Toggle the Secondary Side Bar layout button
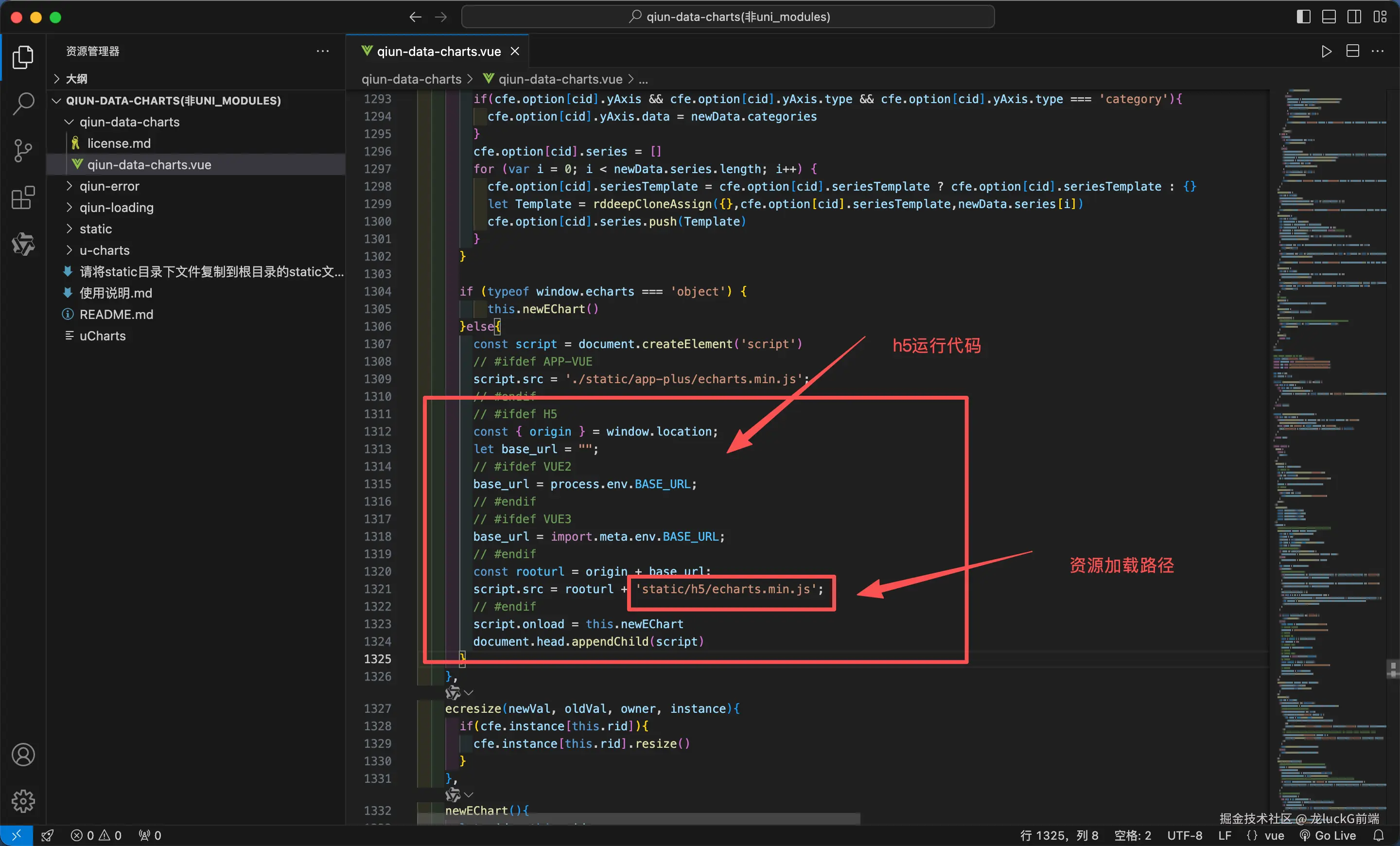This screenshot has width=1400, height=846. click(x=1354, y=17)
